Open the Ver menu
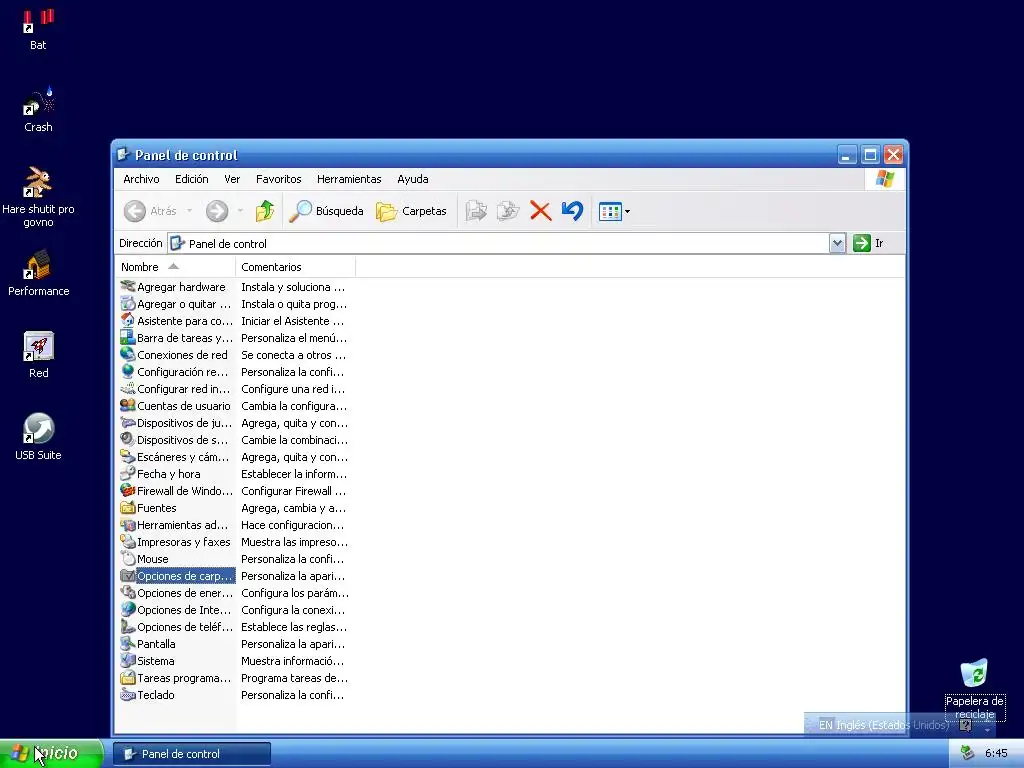Viewport: 1024px width, 768px height. point(232,179)
